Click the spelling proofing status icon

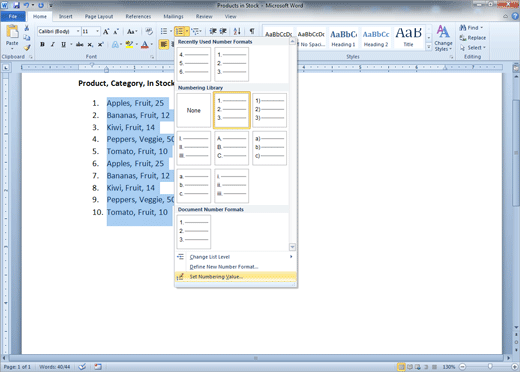tap(82, 367)
